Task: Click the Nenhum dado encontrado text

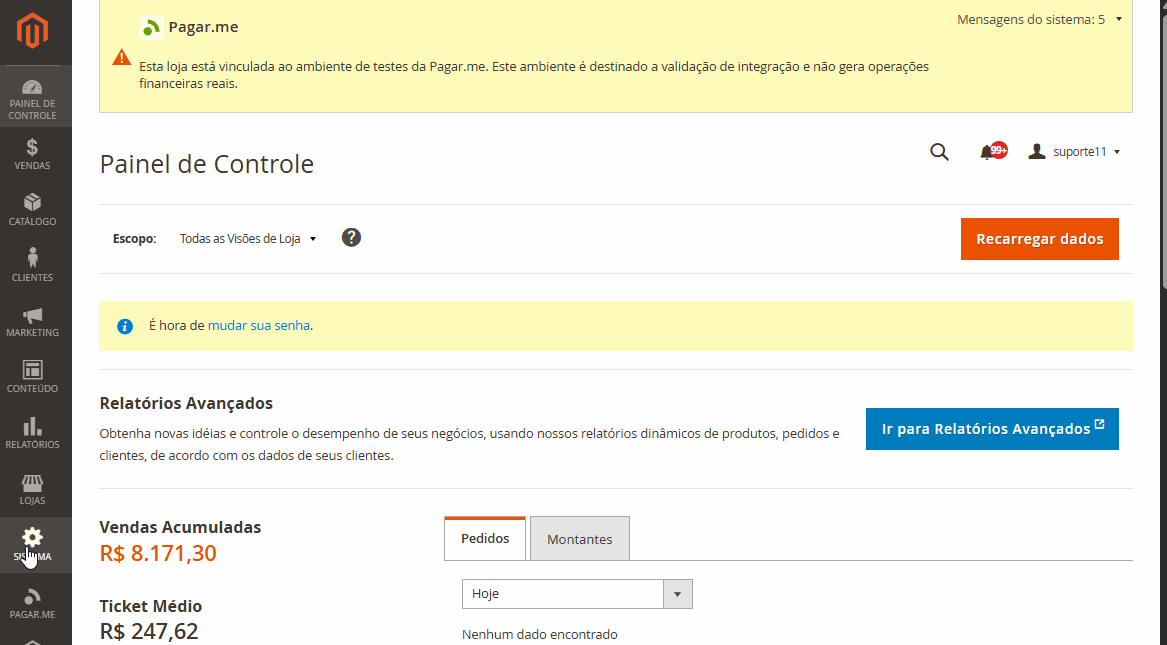Action: click(x=540, y=635)
